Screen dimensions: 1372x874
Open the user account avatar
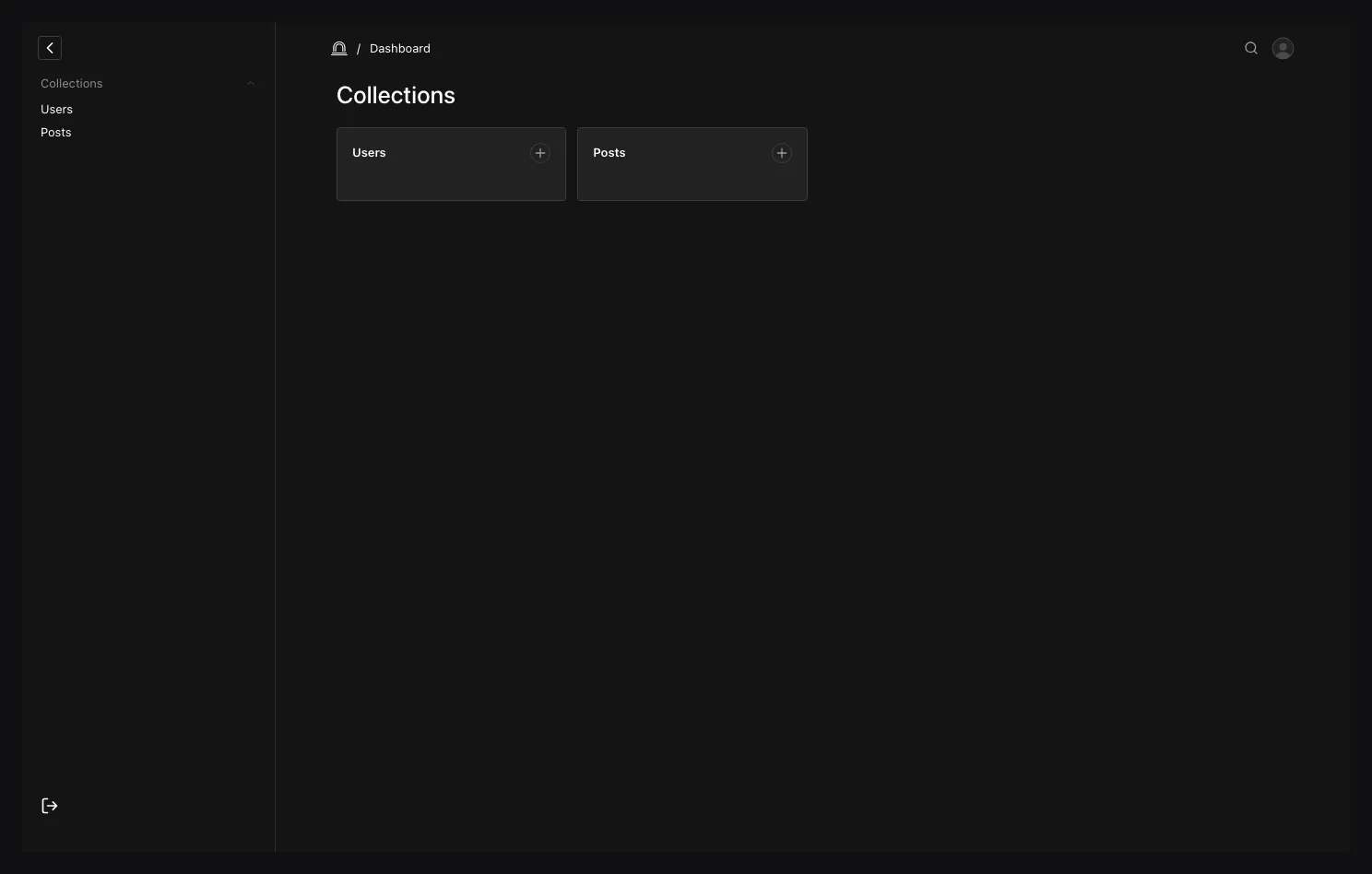click(1283, 48)
